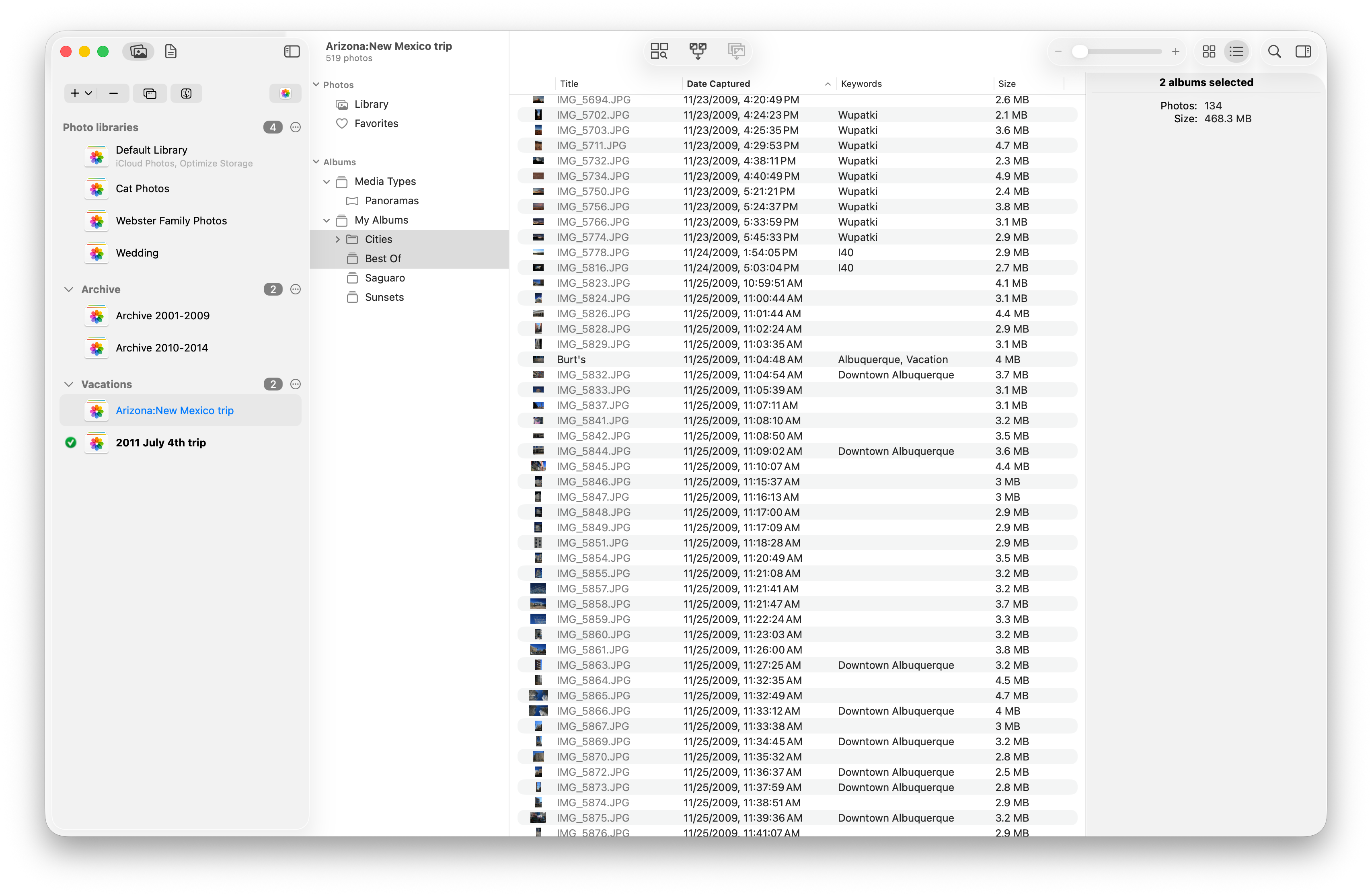Expand the Cities folder

(338, 239)
